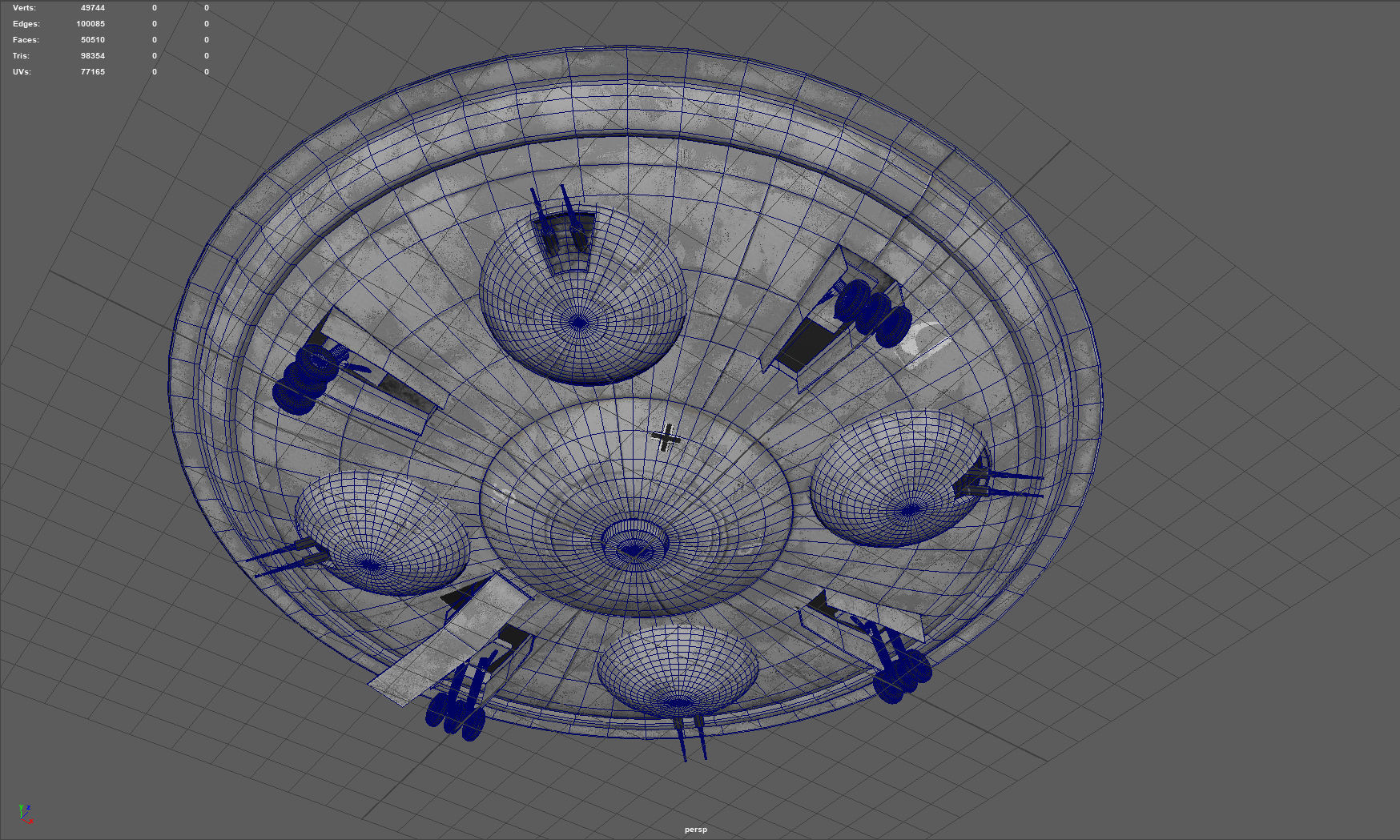Click the Edges: poly count label
This screenshot has height=840, width=1400.
[26, 24]
